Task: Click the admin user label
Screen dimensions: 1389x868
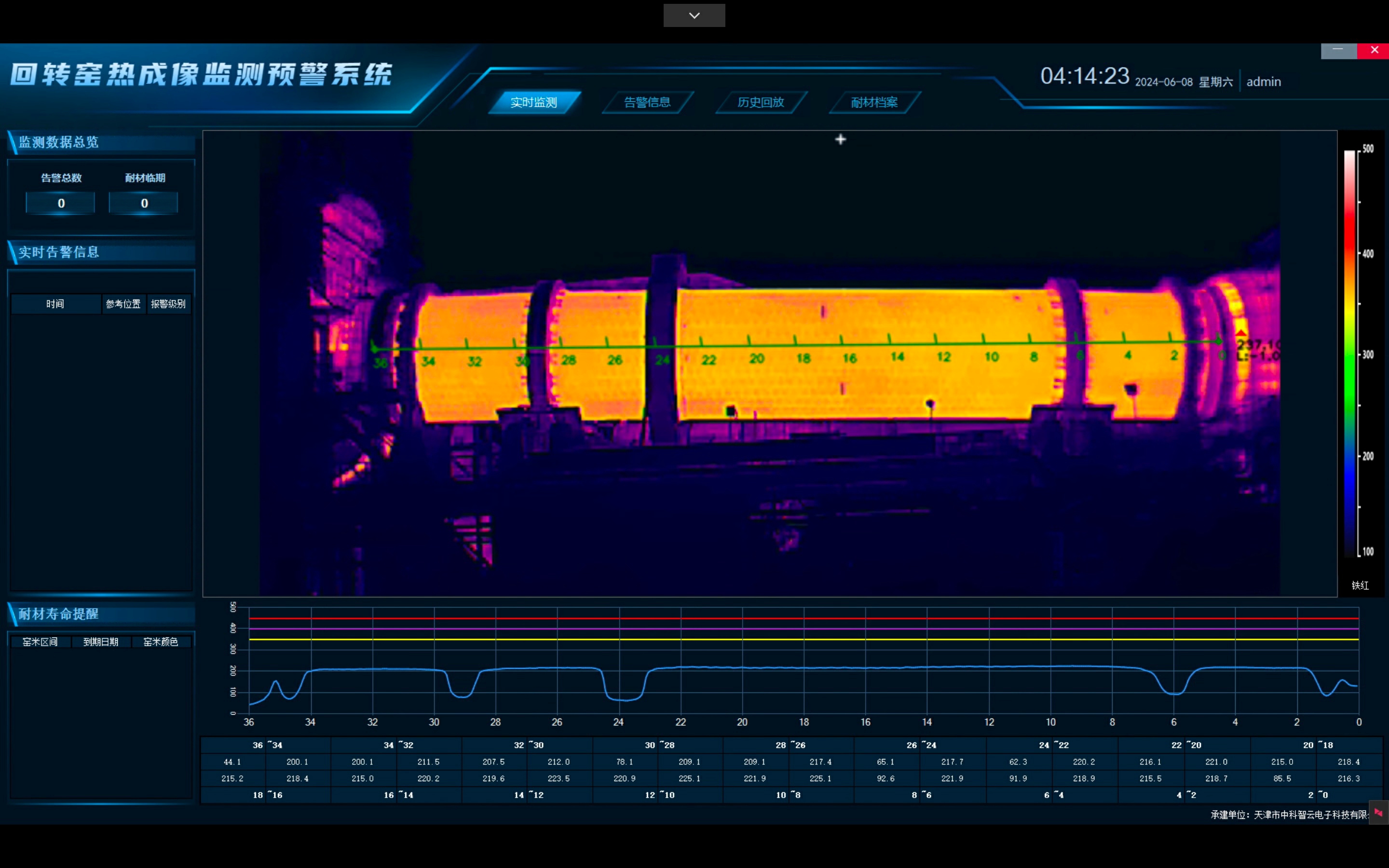Action: pyautogui.click(x=1263, y=81)
